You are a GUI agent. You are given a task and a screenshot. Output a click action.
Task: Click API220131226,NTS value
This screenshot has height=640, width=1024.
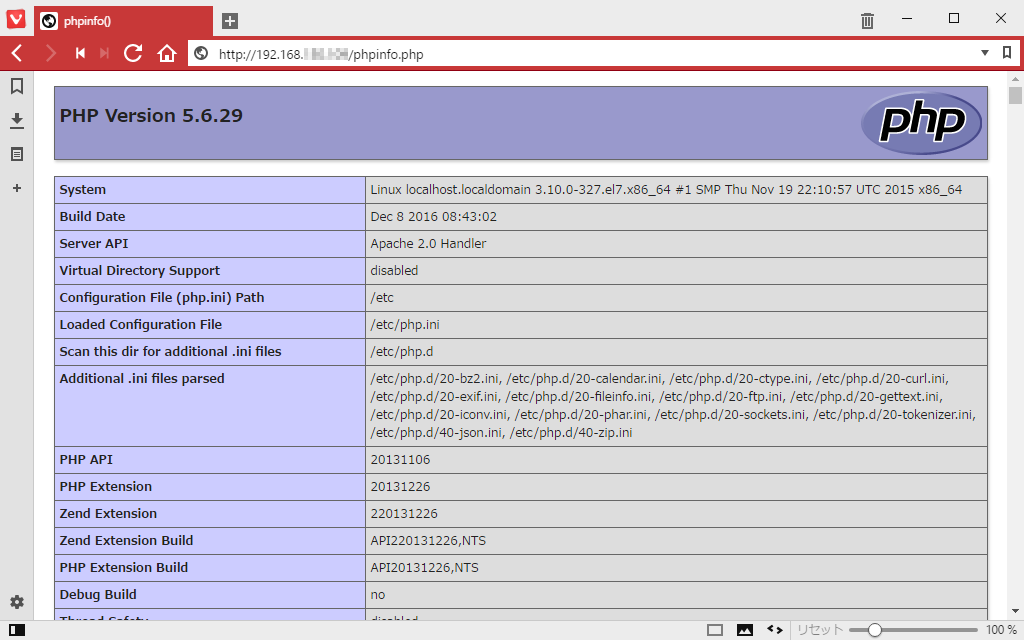click(x=428, y=541)
